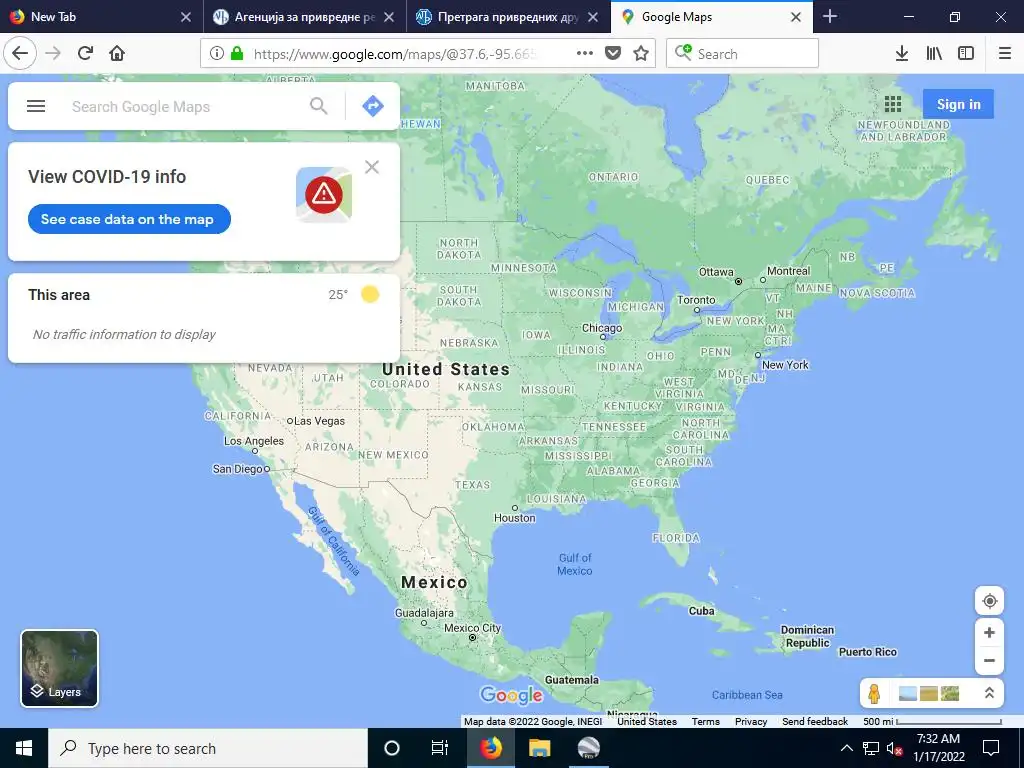Image resolution: width=1024 pixels, height=768 pixels.
Task: Open page actions three-dot menu
Action: coord(585,54)
